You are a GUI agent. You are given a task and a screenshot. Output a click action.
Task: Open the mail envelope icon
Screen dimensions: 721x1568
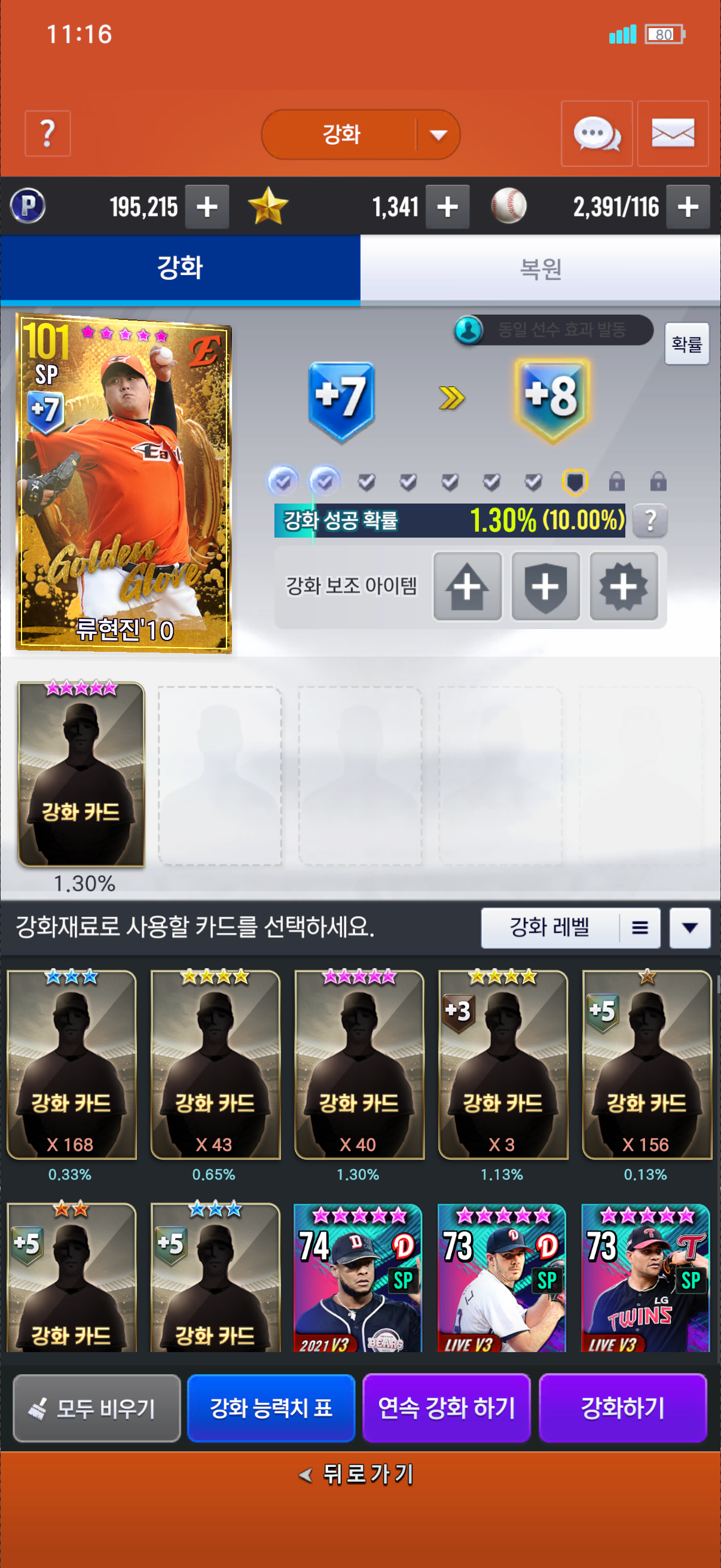point(673,133)
